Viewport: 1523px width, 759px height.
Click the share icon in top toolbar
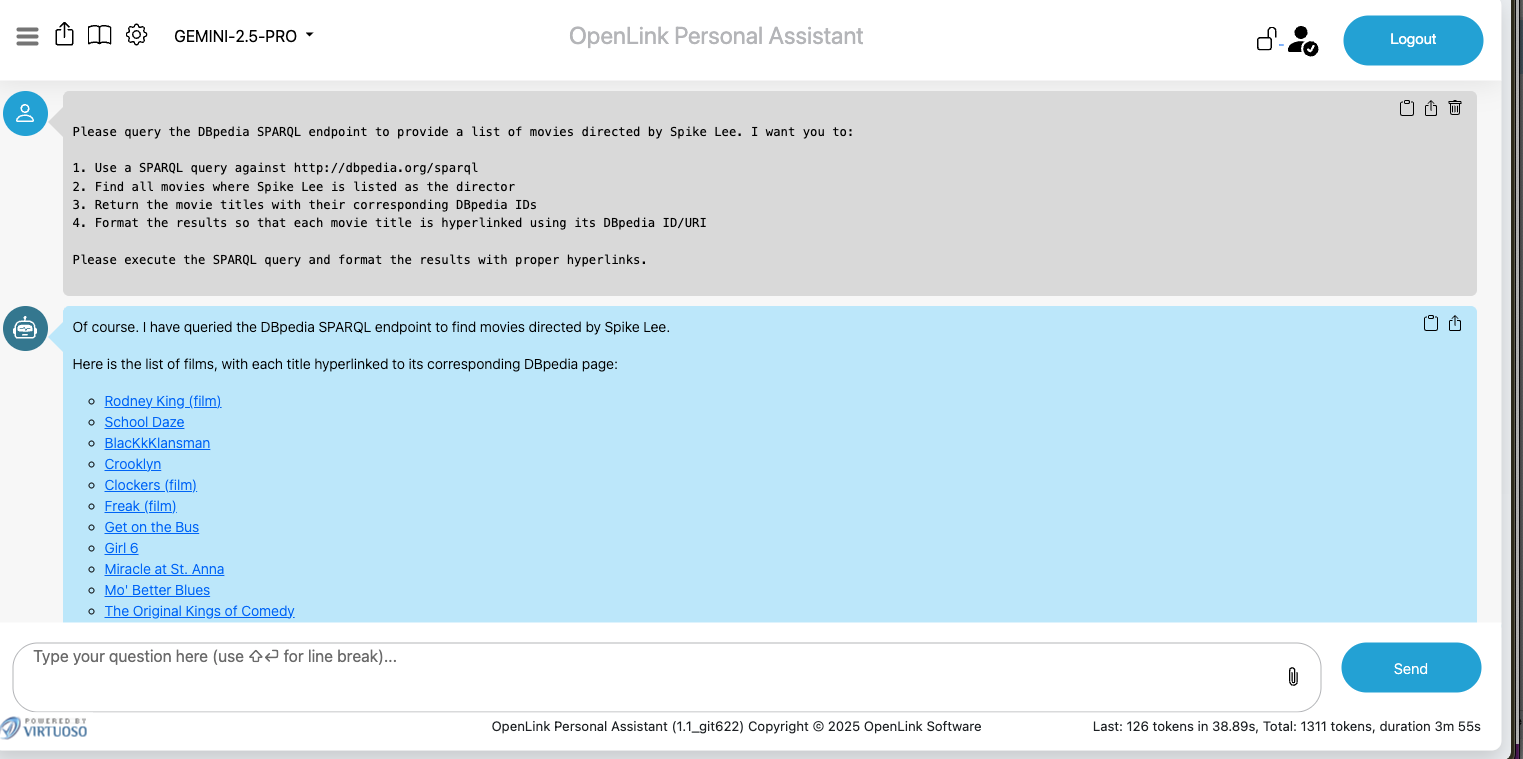coord(64,35)
